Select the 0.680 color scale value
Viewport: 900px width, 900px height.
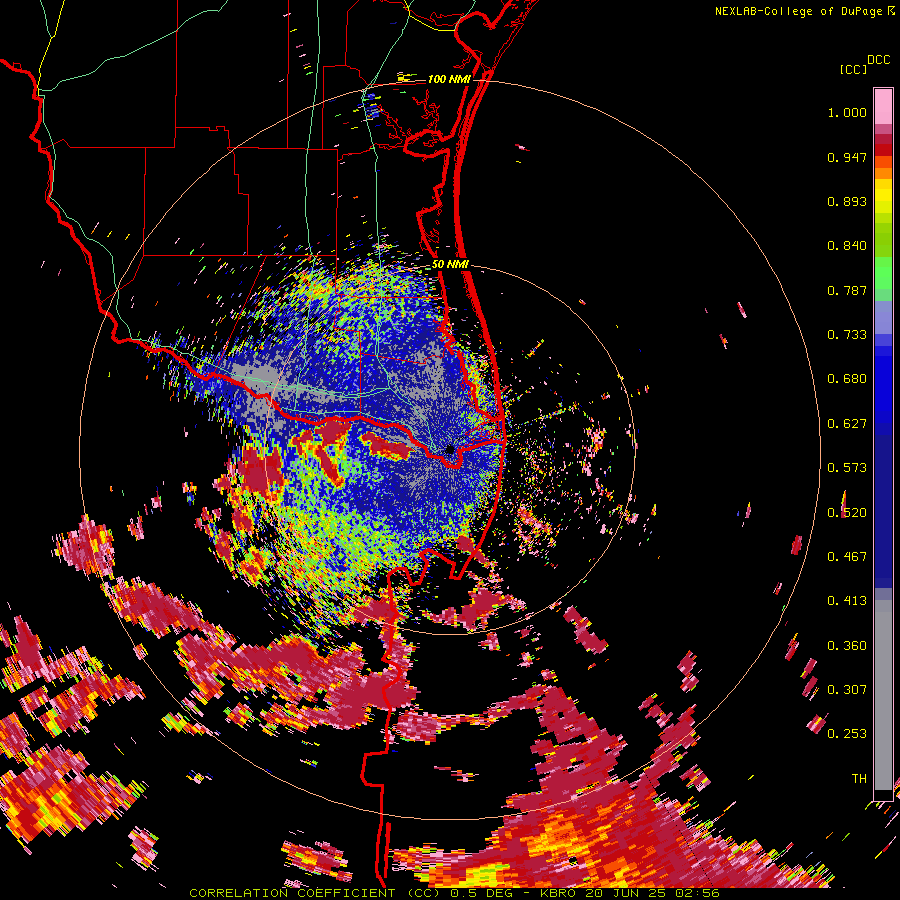pyautogui.click(x=847, y=379)
